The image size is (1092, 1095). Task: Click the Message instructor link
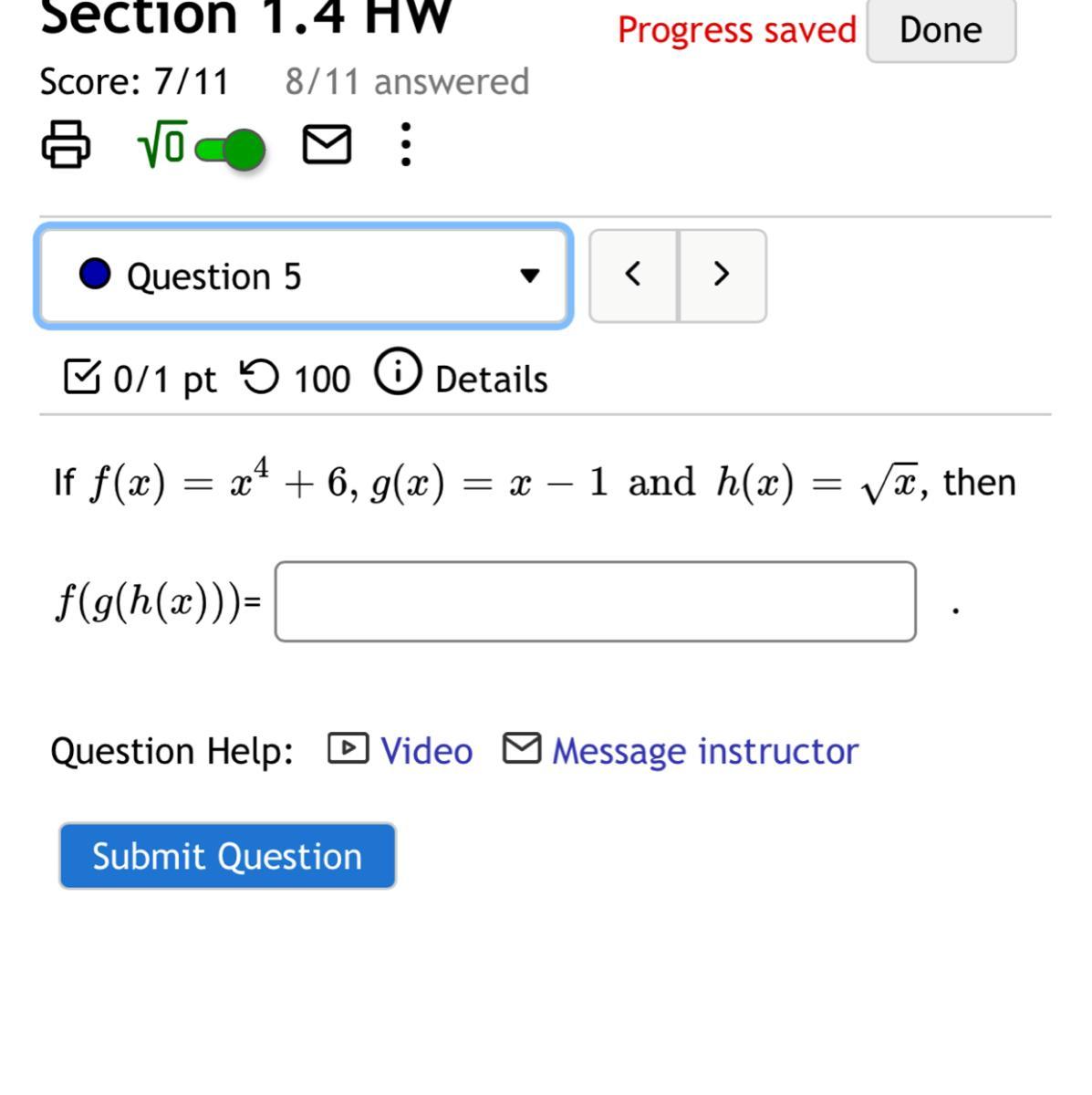(705, 751)
